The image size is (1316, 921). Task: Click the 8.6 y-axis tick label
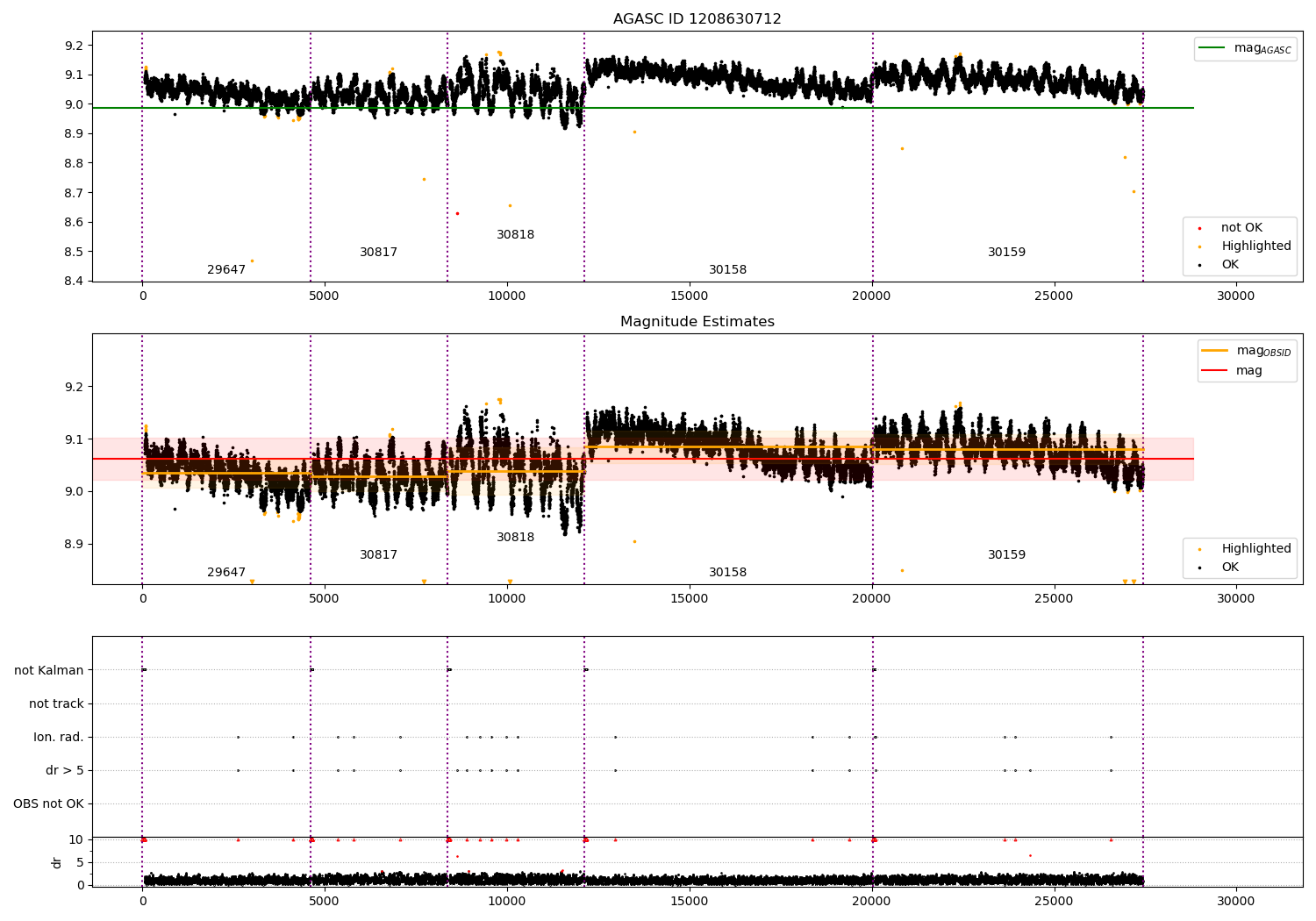[x=74, y=222]
